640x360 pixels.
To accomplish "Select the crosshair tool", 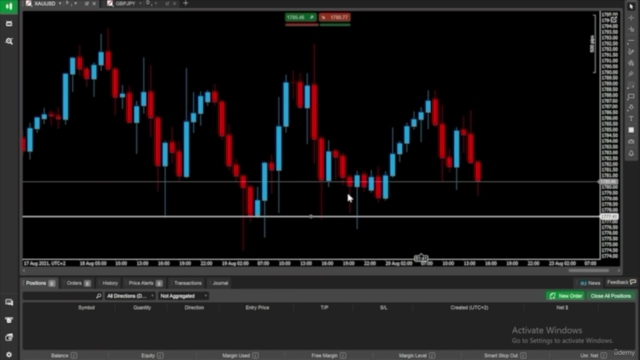I will [631, 18].
